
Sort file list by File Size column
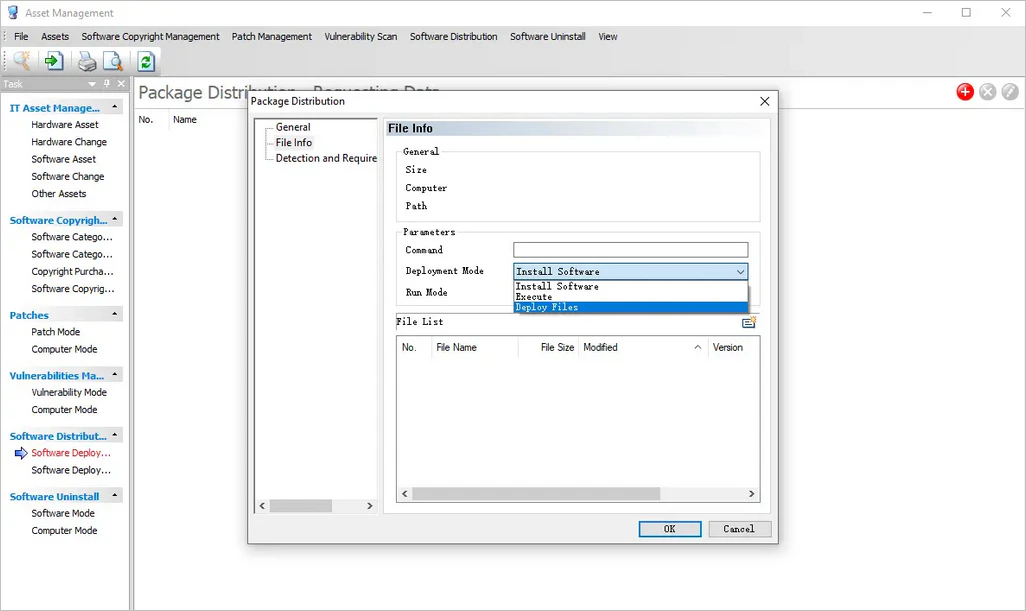pos(548,347)
